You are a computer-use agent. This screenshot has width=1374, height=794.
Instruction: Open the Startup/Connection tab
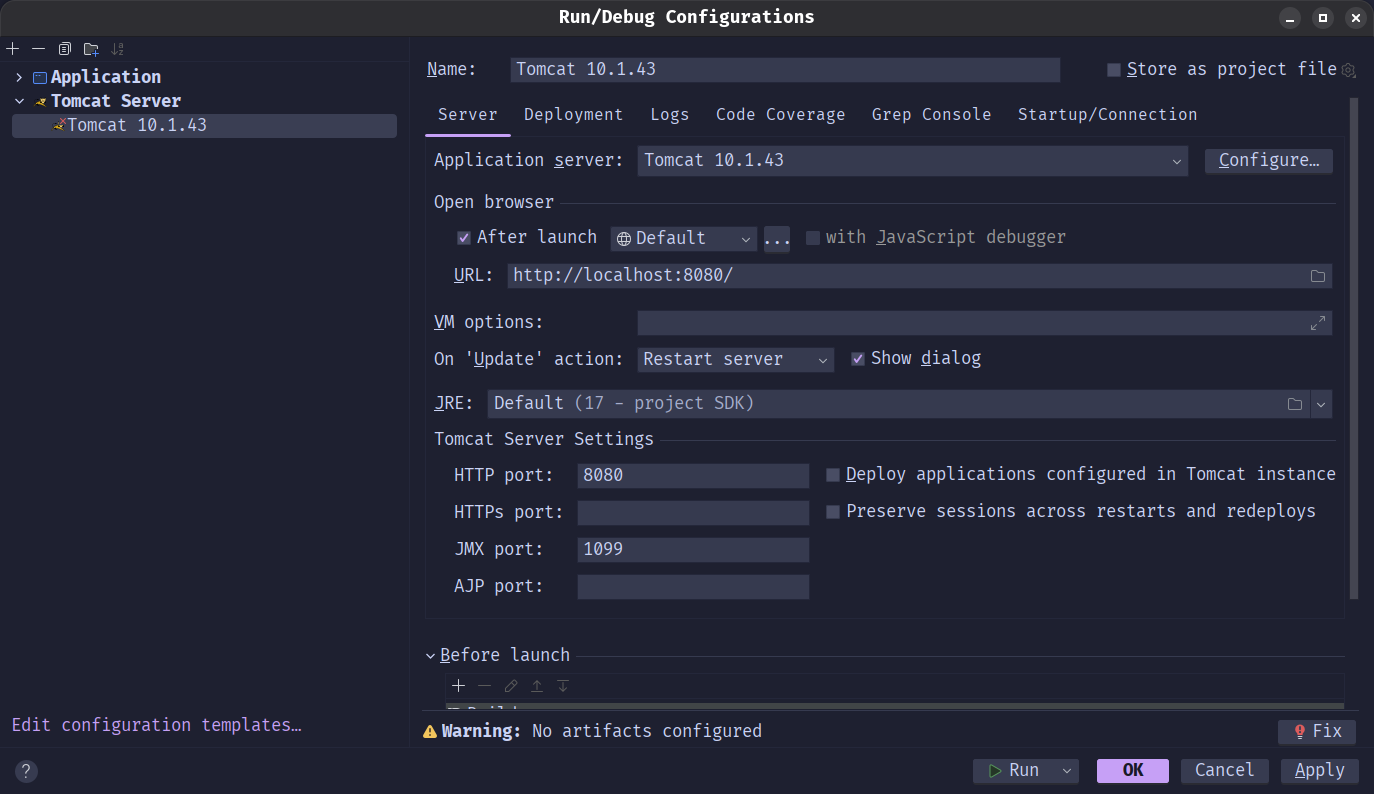(1107, 115)
